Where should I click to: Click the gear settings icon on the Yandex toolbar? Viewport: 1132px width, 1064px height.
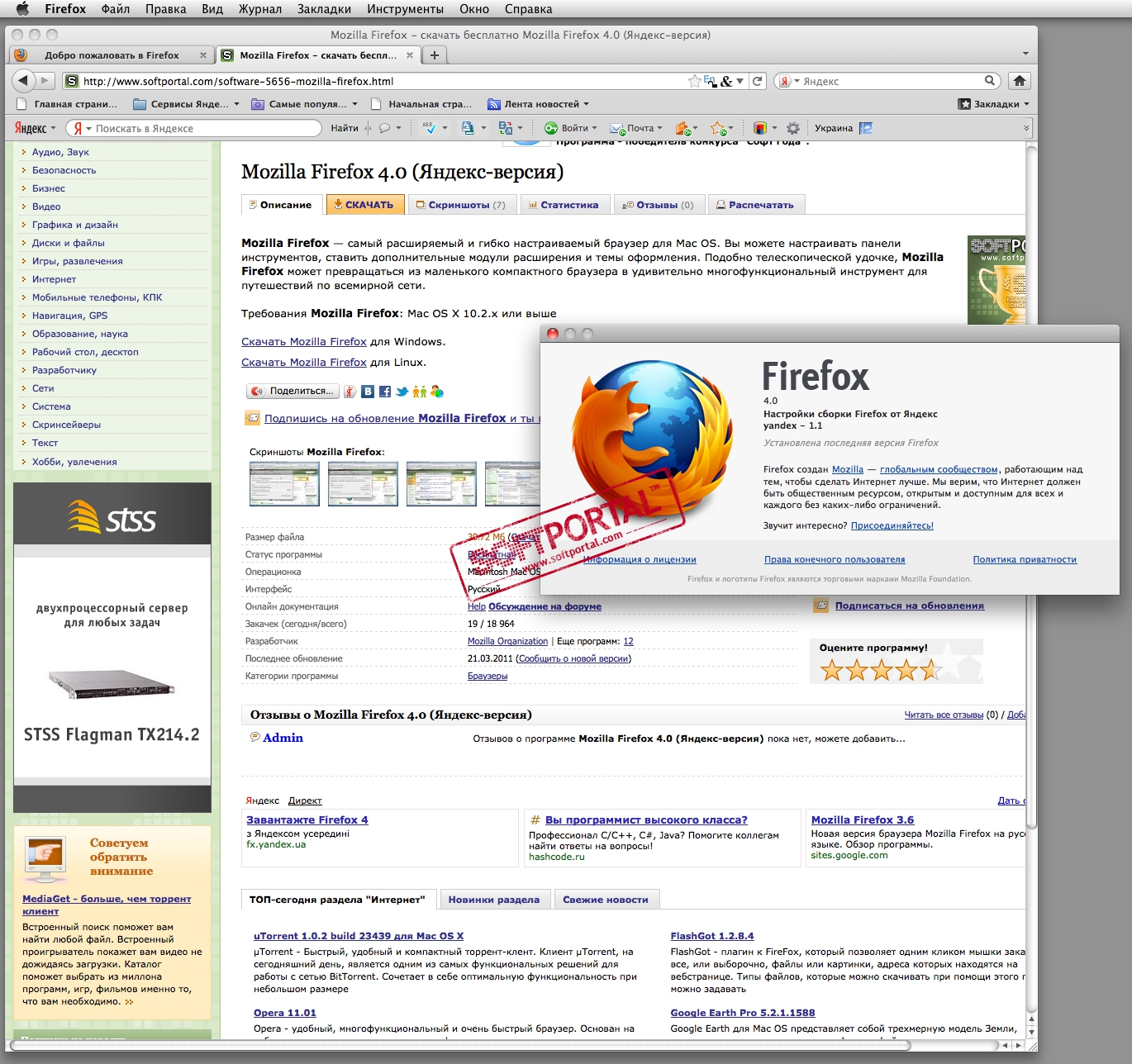click(x=793, y=128)
